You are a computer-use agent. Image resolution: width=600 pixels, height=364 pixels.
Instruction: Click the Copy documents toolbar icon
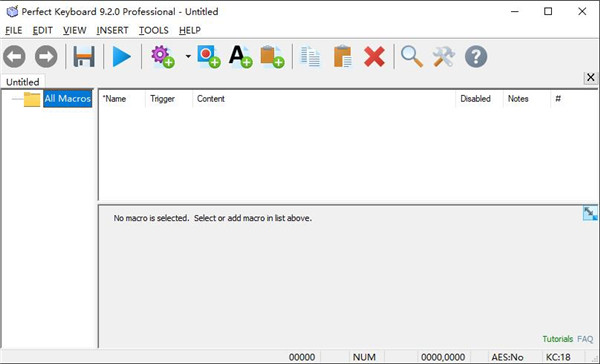tap(310, 57)
